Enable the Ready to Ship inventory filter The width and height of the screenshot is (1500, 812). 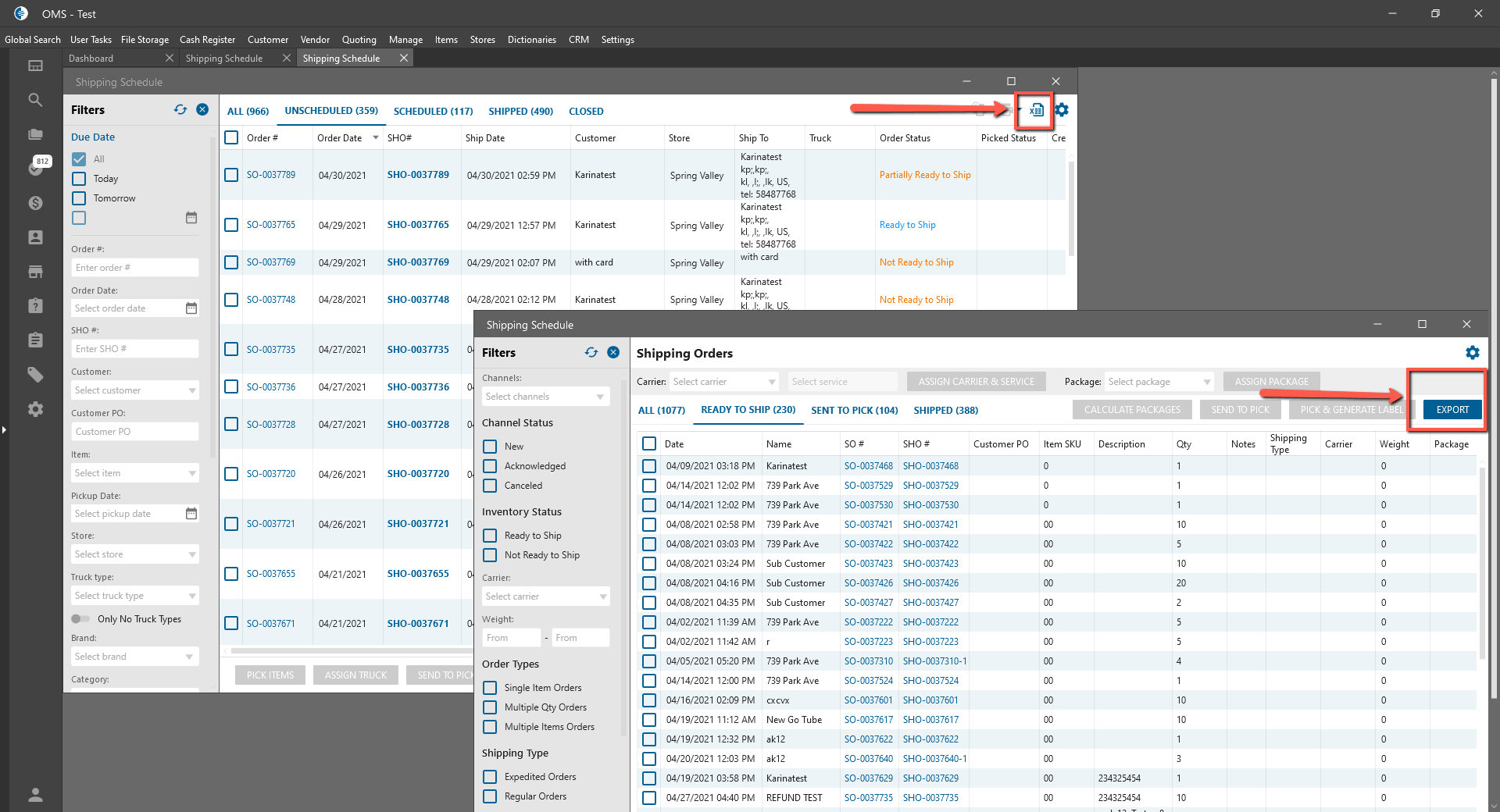(490, 536)
